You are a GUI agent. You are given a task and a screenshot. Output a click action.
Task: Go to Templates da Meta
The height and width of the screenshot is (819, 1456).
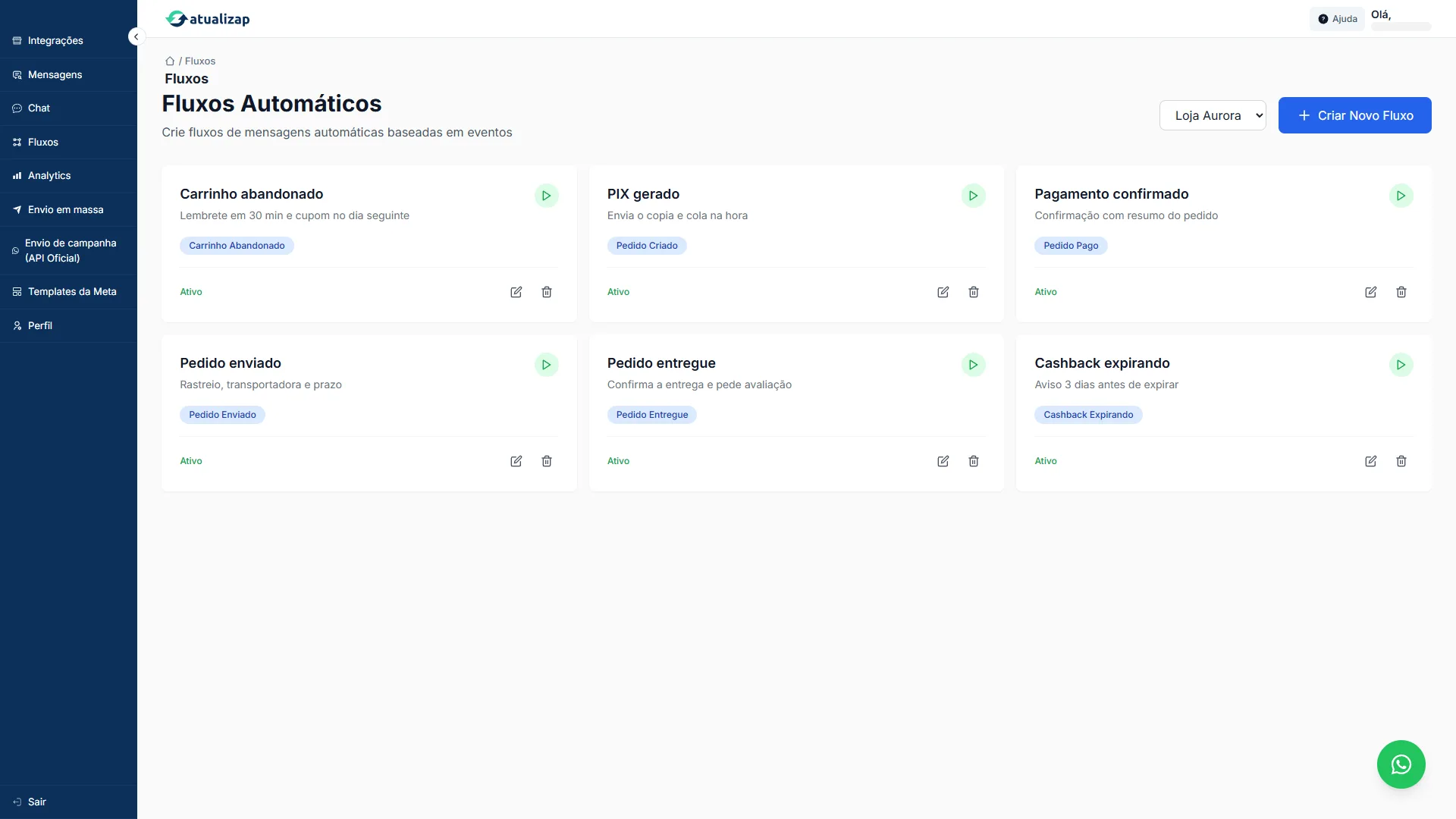click(x=68, y=292)
